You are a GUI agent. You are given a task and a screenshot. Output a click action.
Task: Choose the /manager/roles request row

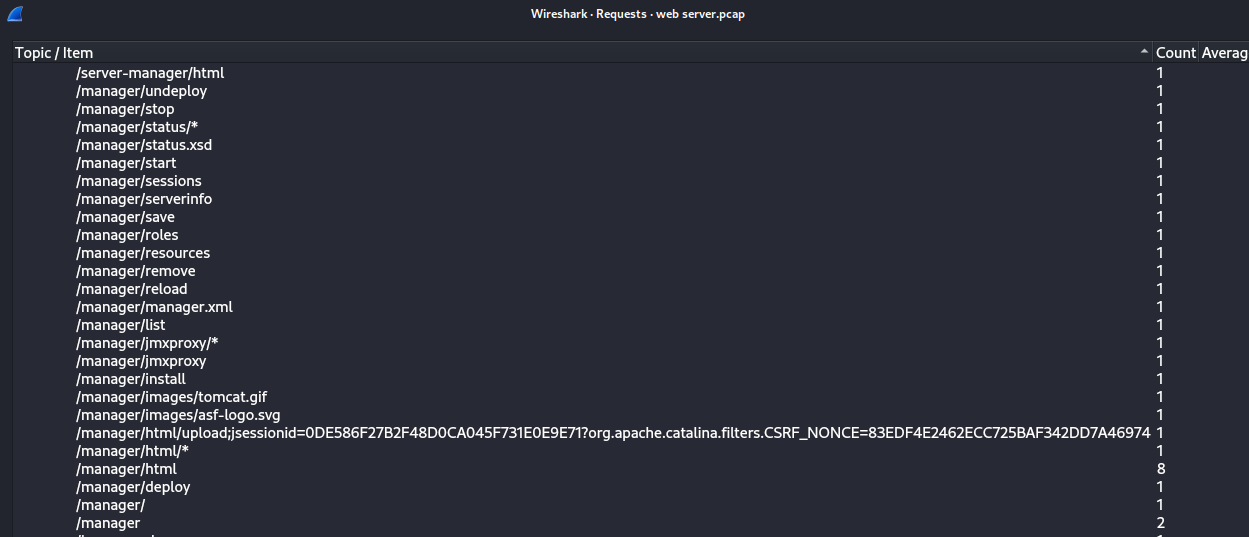coord(127,235)
